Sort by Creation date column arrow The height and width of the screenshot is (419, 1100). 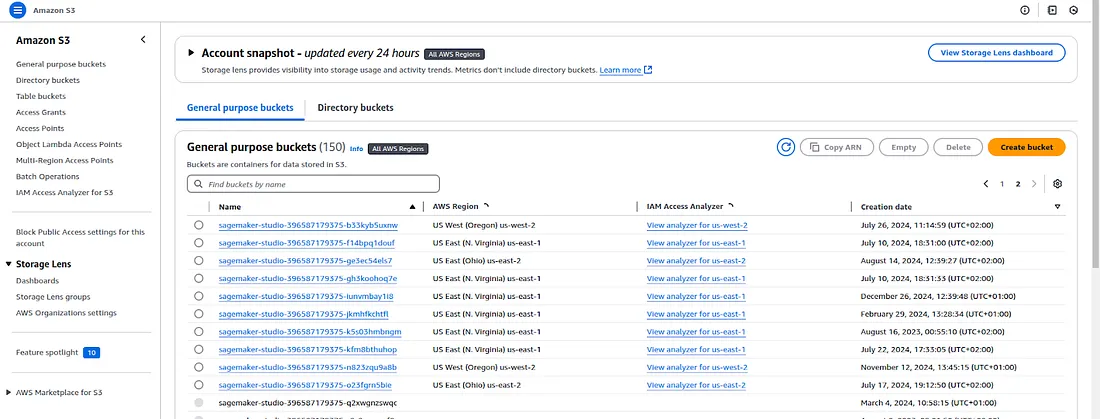pyautogui.click(x=1057, y=207)
